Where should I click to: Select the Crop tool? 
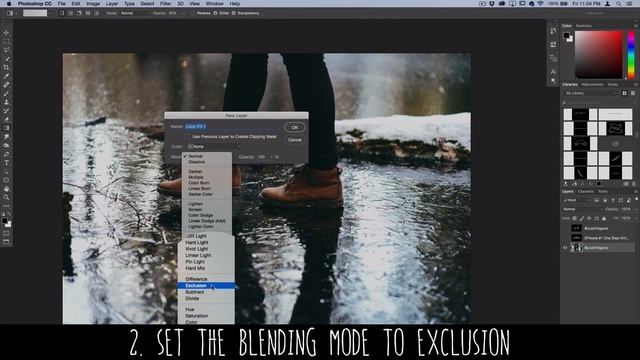(6, 67)
